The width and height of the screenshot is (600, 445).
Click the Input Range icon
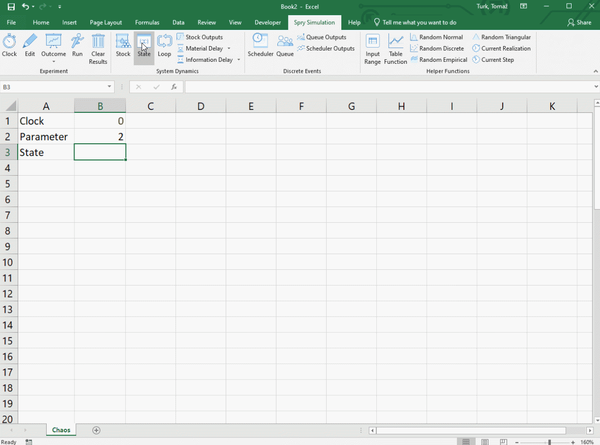pos(372,48)
